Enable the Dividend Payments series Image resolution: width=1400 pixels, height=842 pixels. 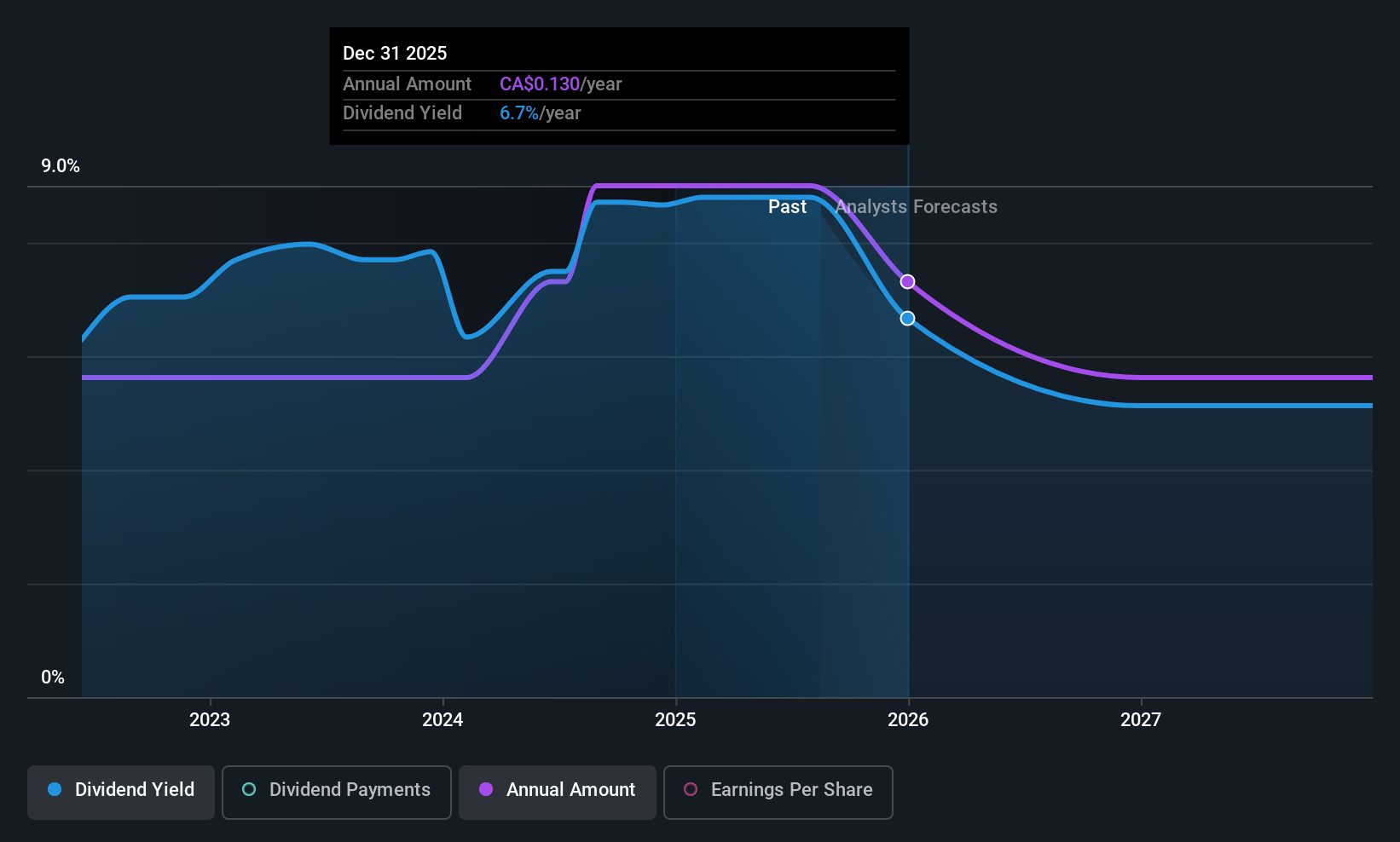[337, 793]
